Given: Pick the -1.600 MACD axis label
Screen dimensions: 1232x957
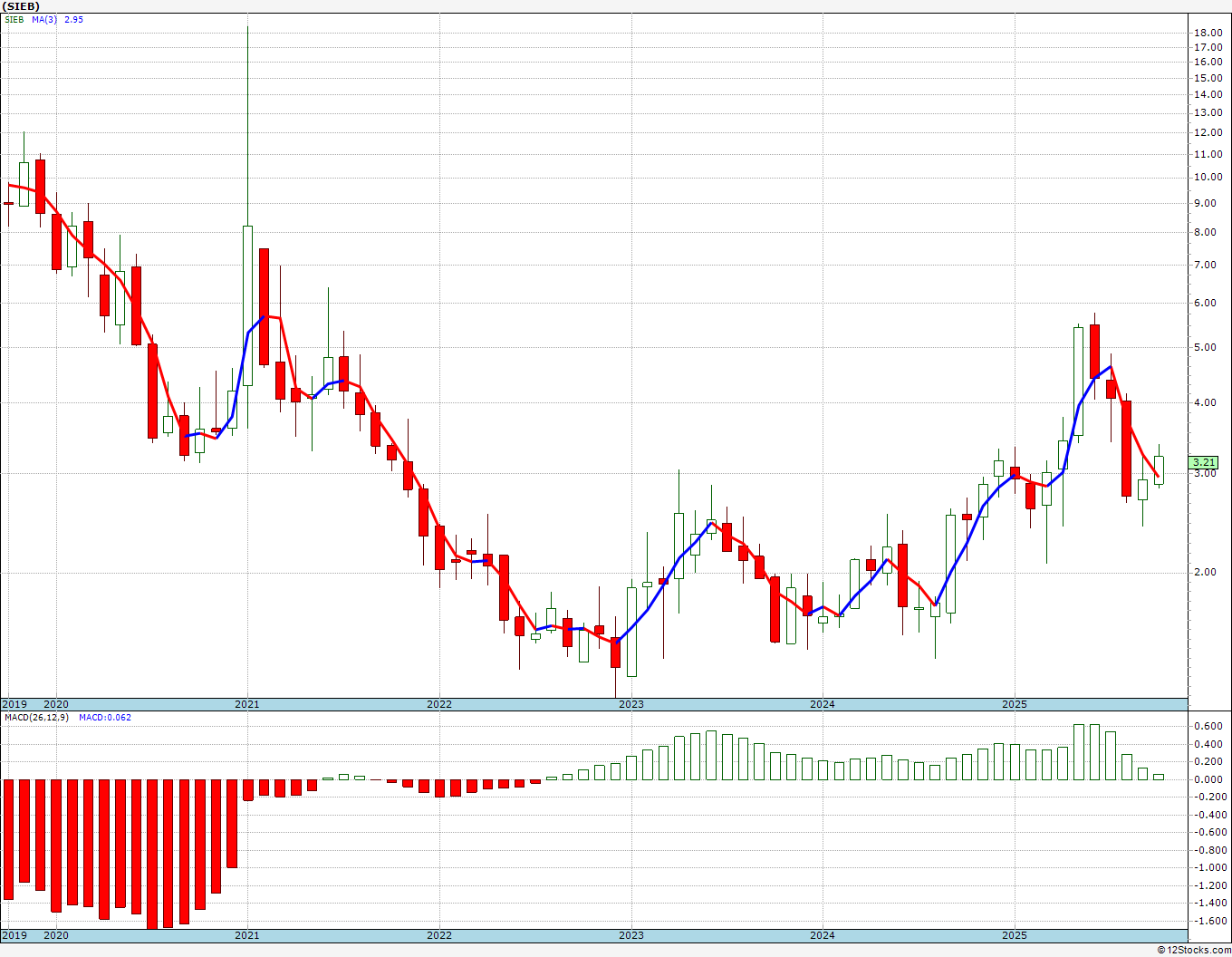Looking at the screenshot, I should [x=1208, y=921].
